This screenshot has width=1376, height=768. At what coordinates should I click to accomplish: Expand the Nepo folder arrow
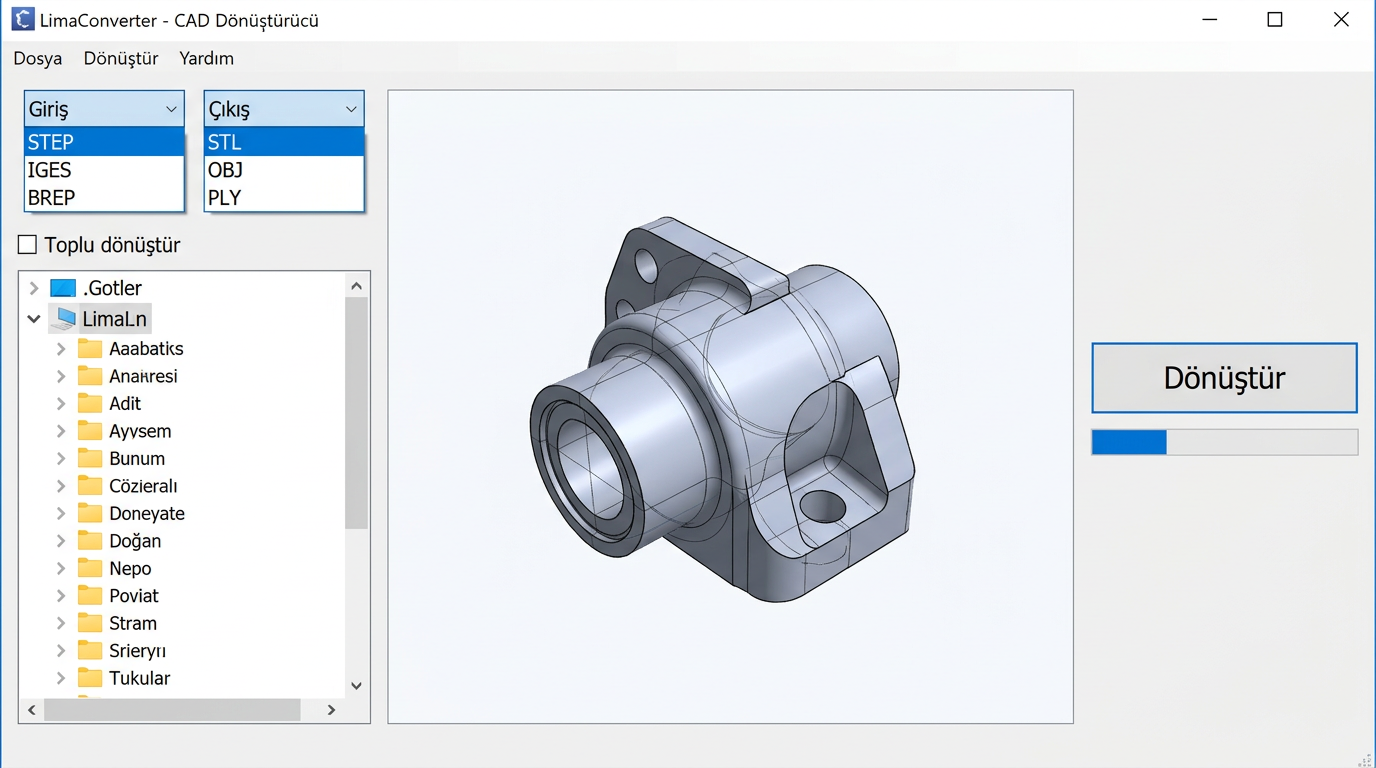(x=61, y=569)
